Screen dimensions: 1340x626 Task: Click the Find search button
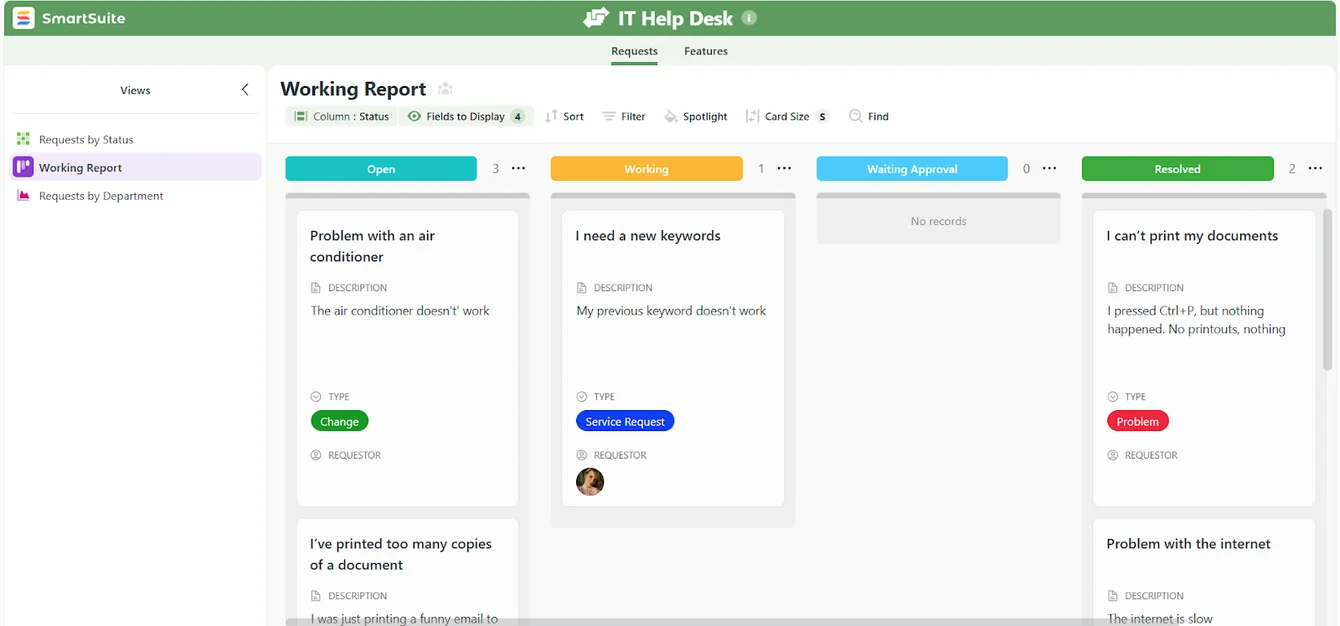(869, 116)
